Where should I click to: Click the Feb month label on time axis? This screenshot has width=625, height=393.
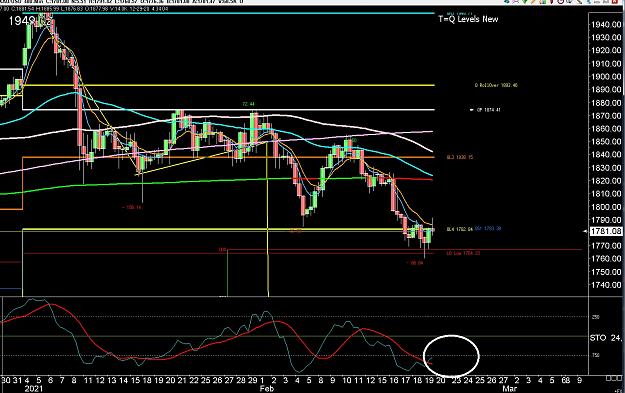(x=267, y=388)
